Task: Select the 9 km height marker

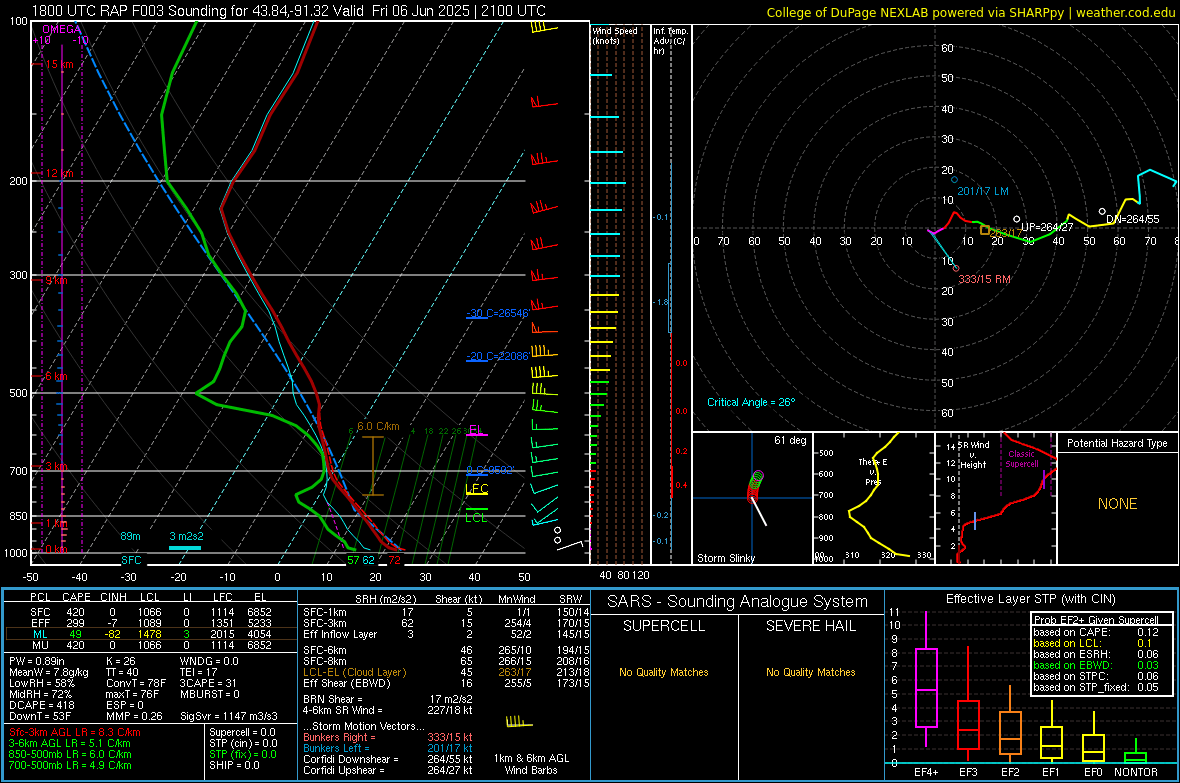Action: pyautogui.click(x=56, y=281)
